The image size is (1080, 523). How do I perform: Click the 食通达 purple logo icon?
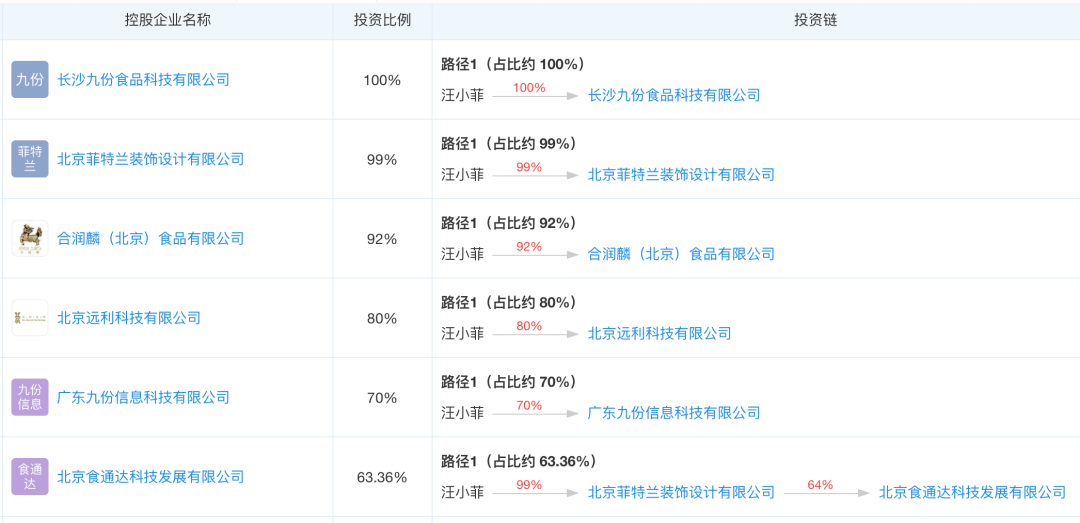click(x=30, y=477)
